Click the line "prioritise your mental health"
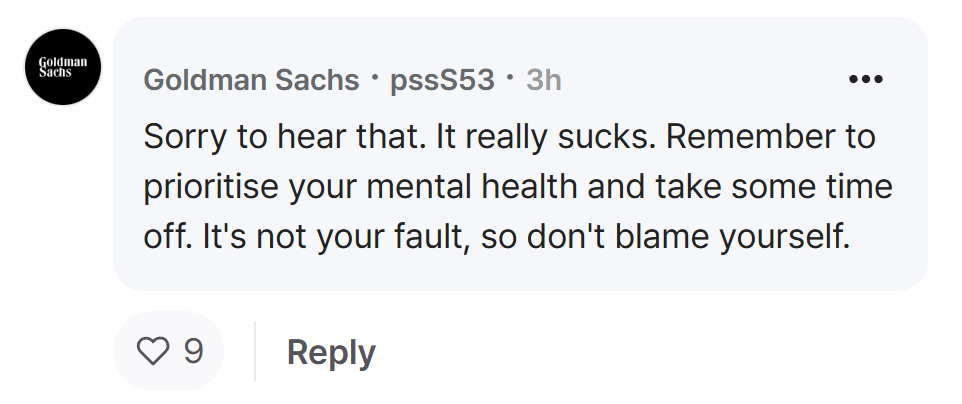Image resolution: width=962 pixels, height=404 pixels. [518, 187]
